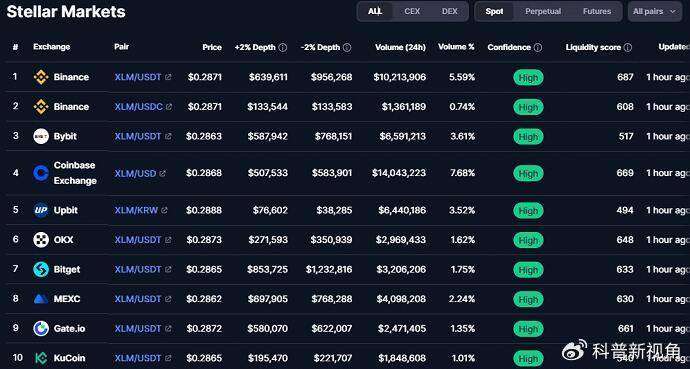The height and width of the screenshot is (369, 690).
Task: Click the volume value $14,043,223
Action: tap(399, 173)
